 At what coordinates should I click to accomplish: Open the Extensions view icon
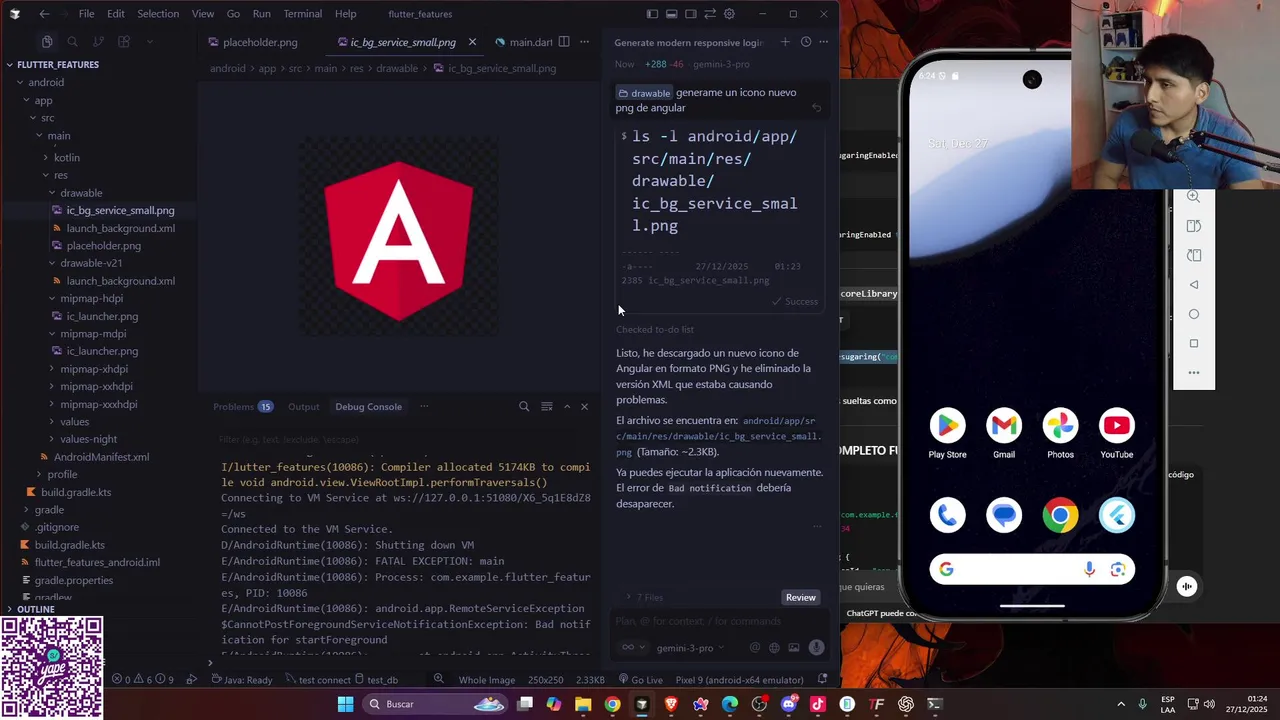coord(124,42)
